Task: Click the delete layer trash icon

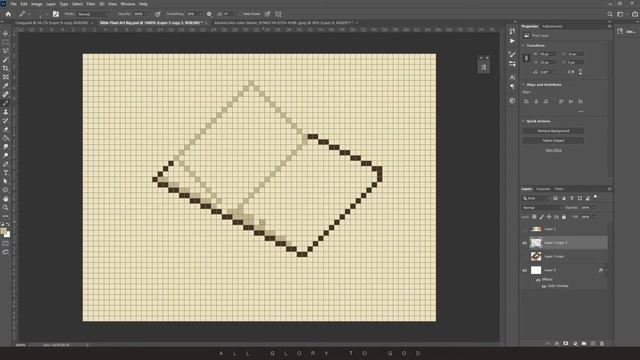Action: click(x=602, y=344)
